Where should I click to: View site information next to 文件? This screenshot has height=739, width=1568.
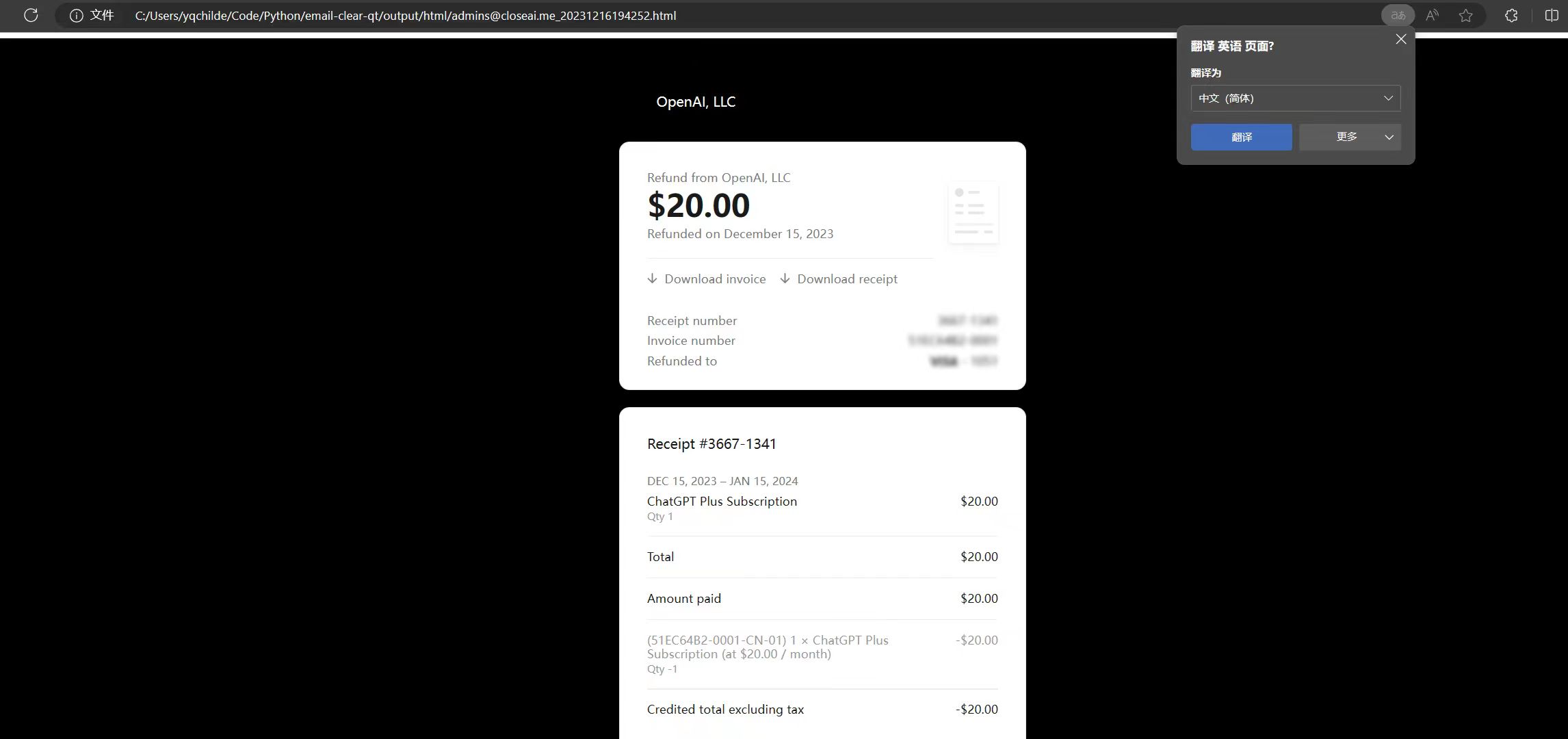(x=77, y=15)
